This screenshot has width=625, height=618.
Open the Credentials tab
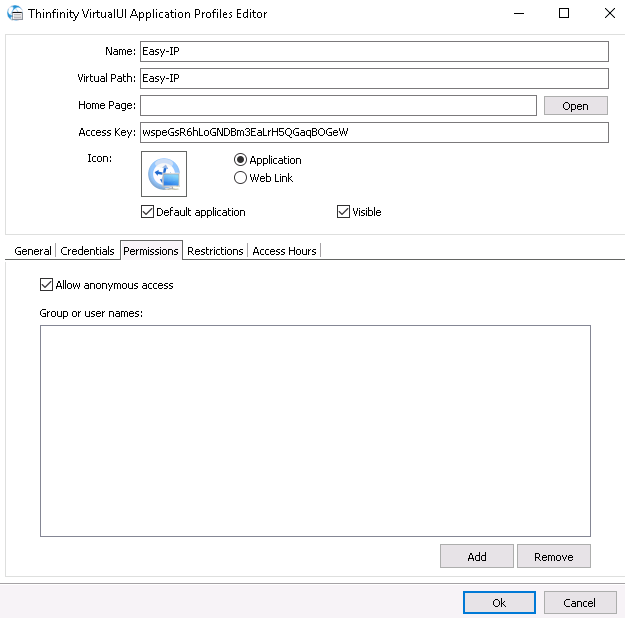pos(87,251)
